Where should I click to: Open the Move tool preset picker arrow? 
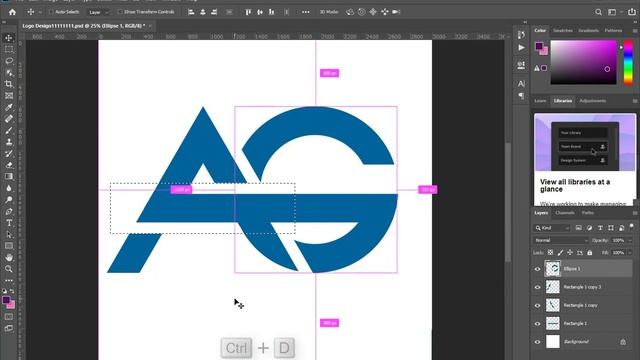40,12
